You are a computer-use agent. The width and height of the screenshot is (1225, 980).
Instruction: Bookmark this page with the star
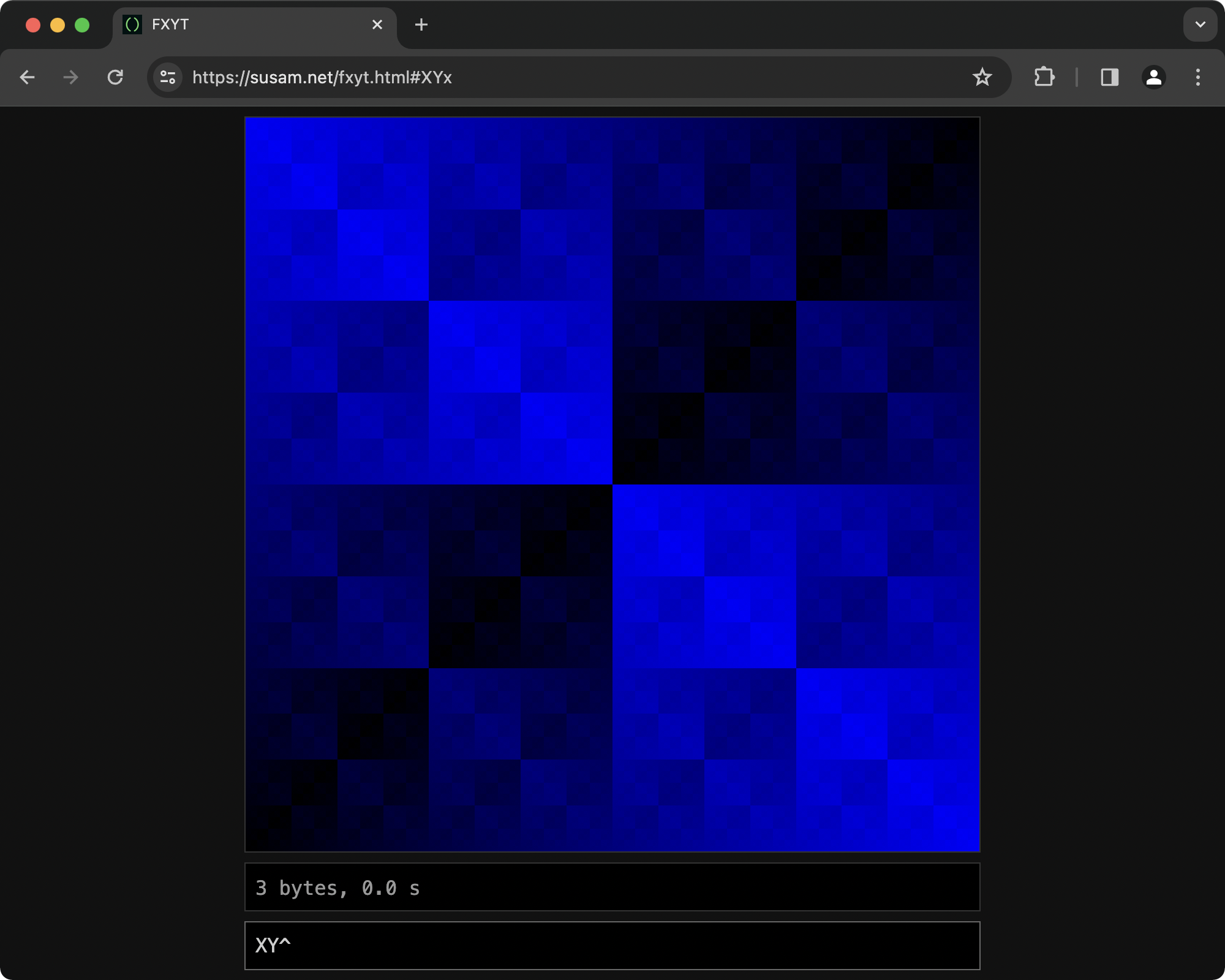(982, 77)
